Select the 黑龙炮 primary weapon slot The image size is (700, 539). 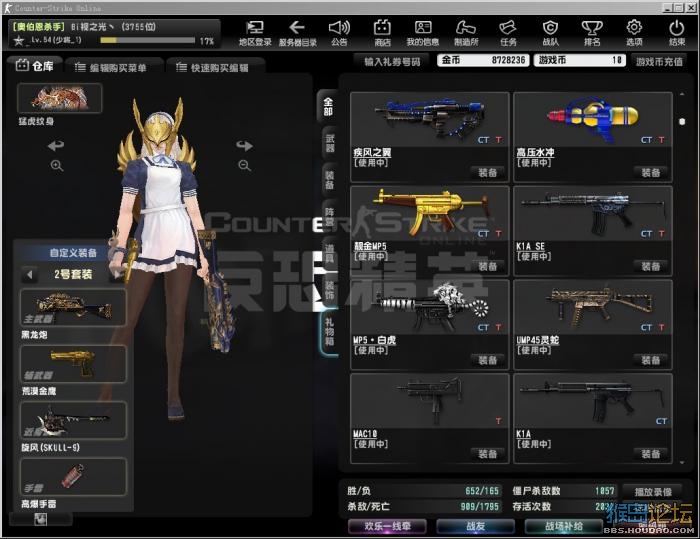pos(73,307)
